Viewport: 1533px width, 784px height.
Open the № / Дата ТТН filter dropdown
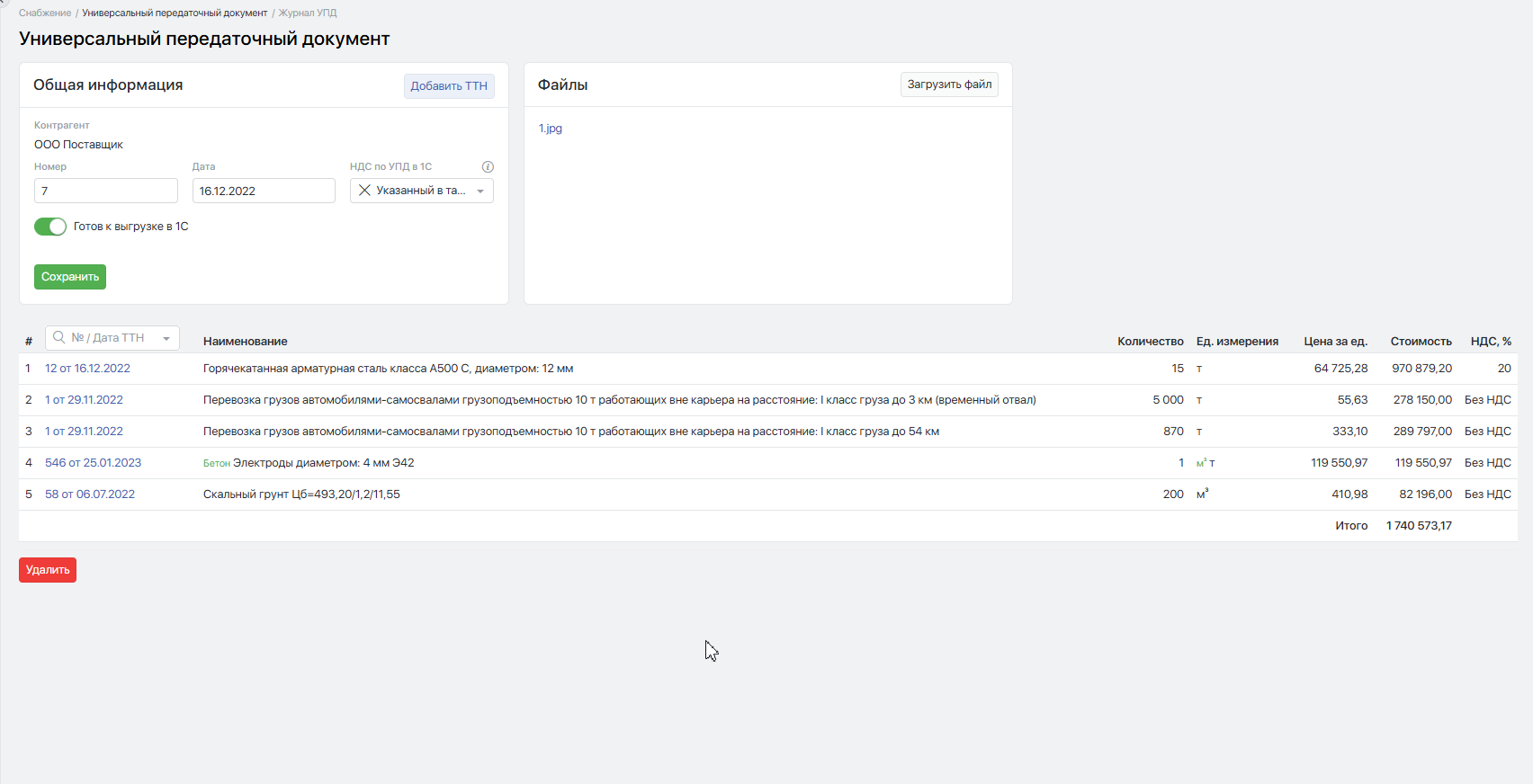pos(166,338)
